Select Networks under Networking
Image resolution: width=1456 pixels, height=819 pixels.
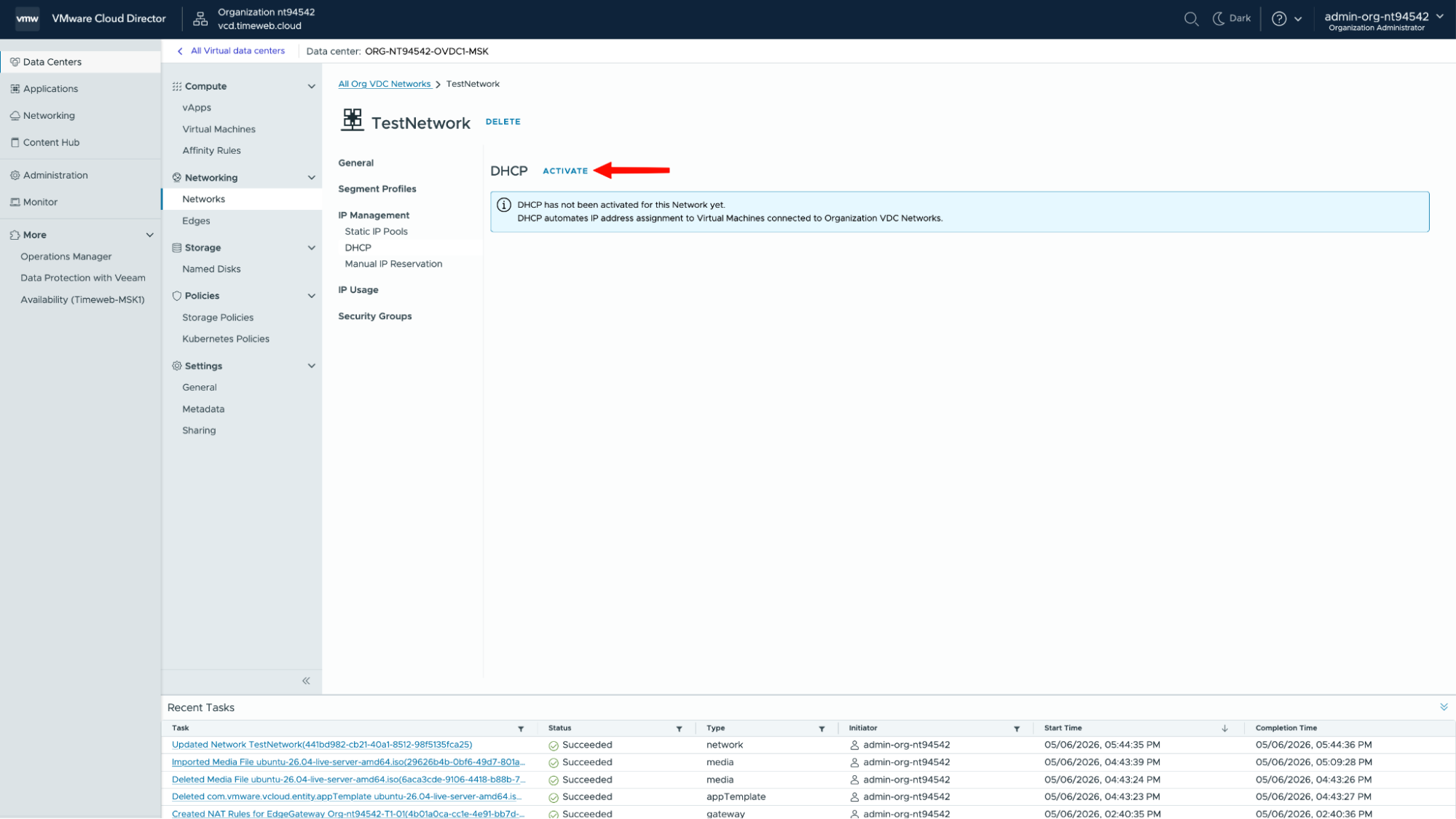coord(203,200)
